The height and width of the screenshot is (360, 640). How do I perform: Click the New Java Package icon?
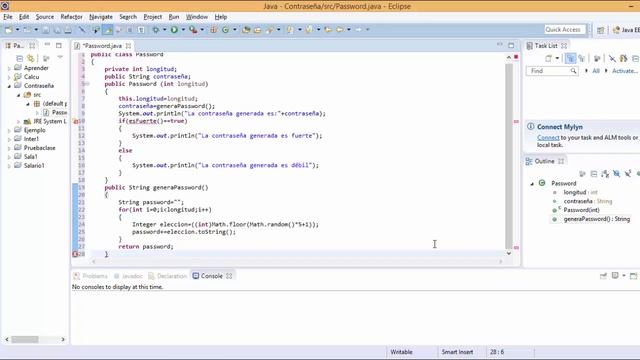tap(213, 30)
